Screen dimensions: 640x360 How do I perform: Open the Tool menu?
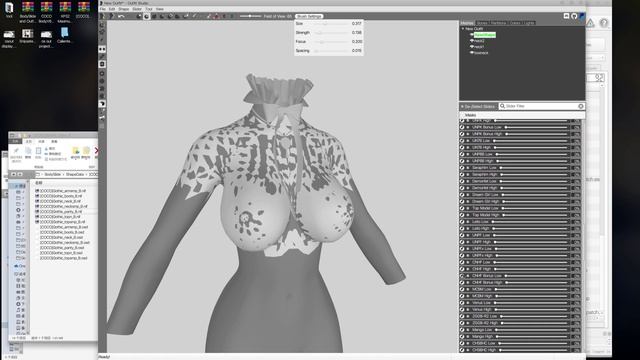(149, 9)
